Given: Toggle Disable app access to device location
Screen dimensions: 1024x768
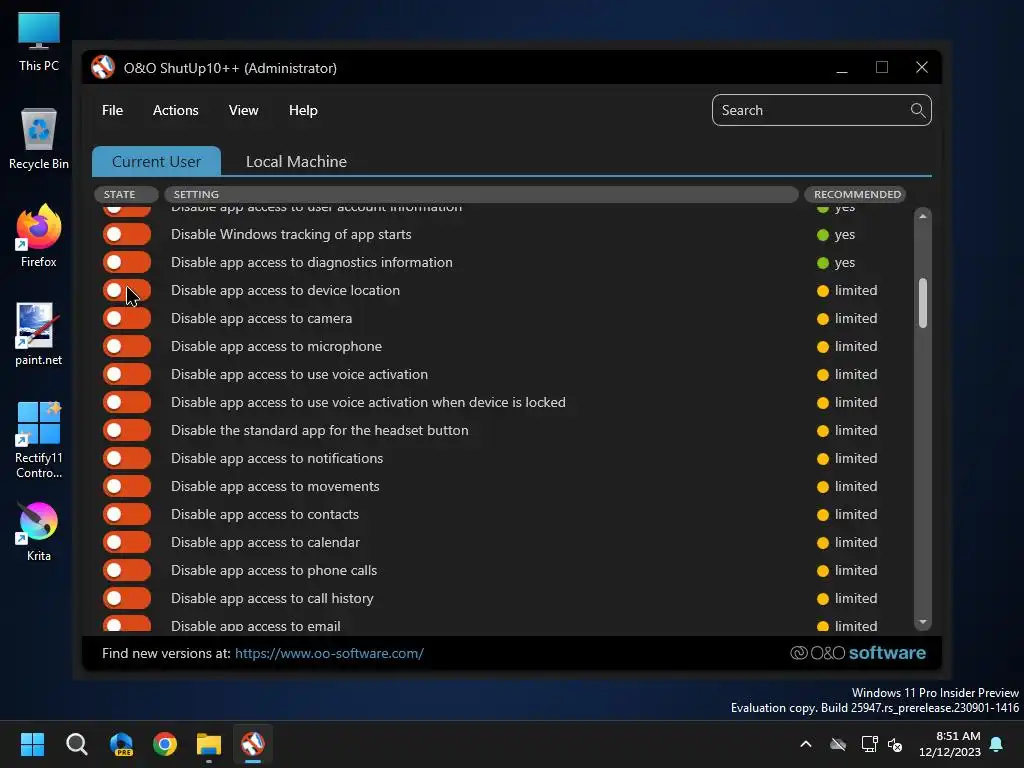Looking at the screenshot, I should (127, 291).
